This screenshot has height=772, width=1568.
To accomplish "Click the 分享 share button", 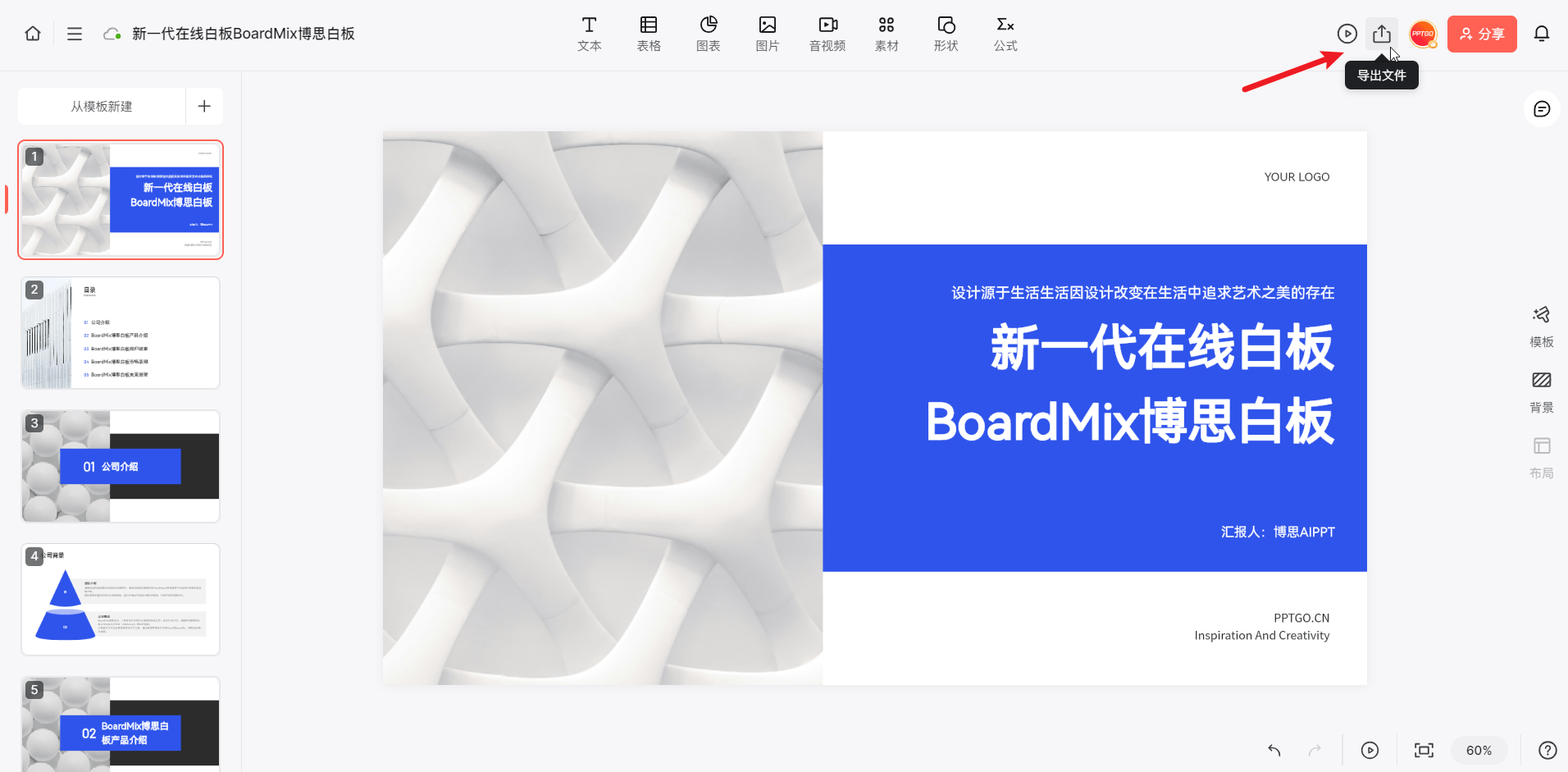I will pos(1482,34).
